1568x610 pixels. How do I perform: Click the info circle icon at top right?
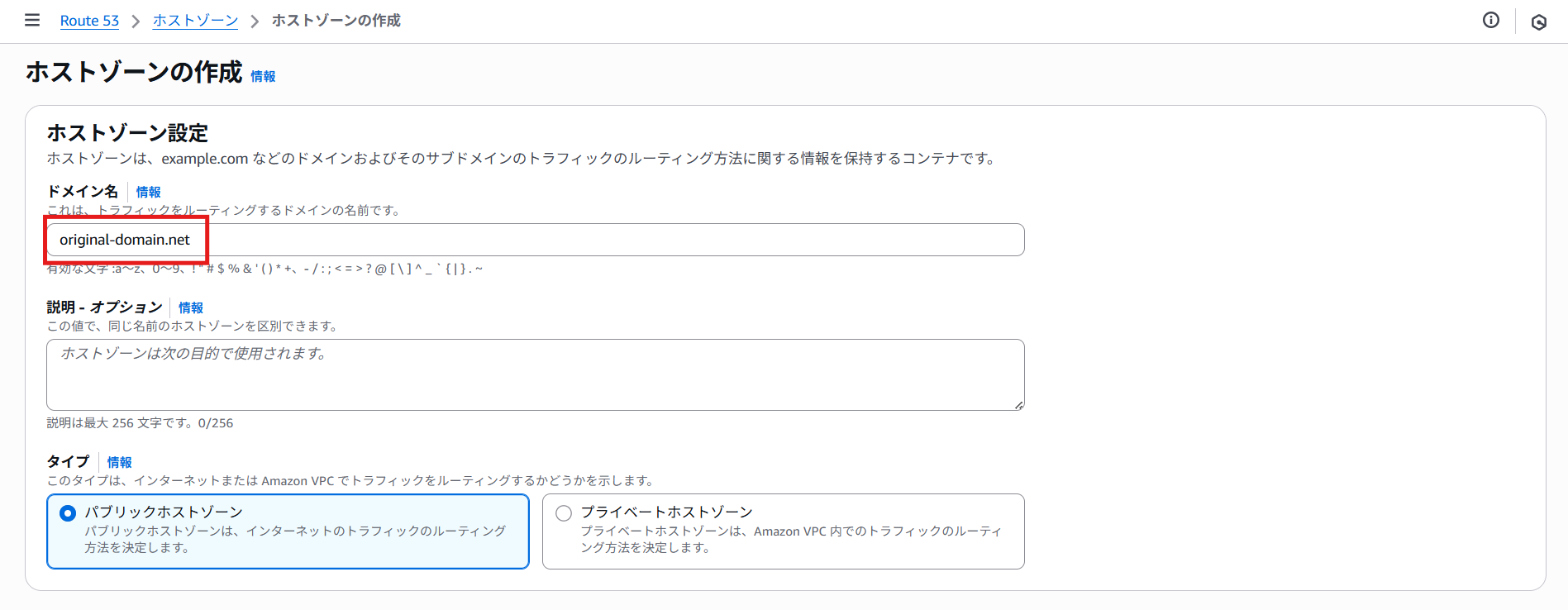pos(1491,21)
